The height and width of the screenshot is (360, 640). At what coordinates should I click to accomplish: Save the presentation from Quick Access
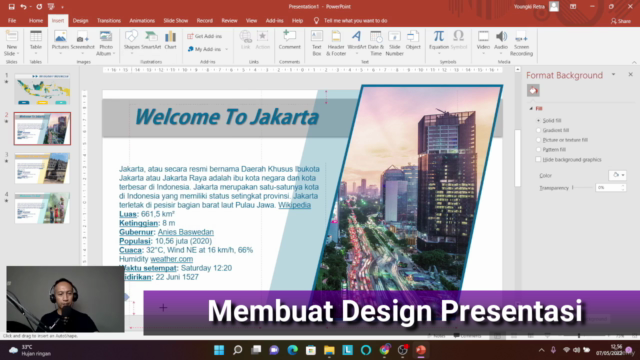tap(11, 7)
